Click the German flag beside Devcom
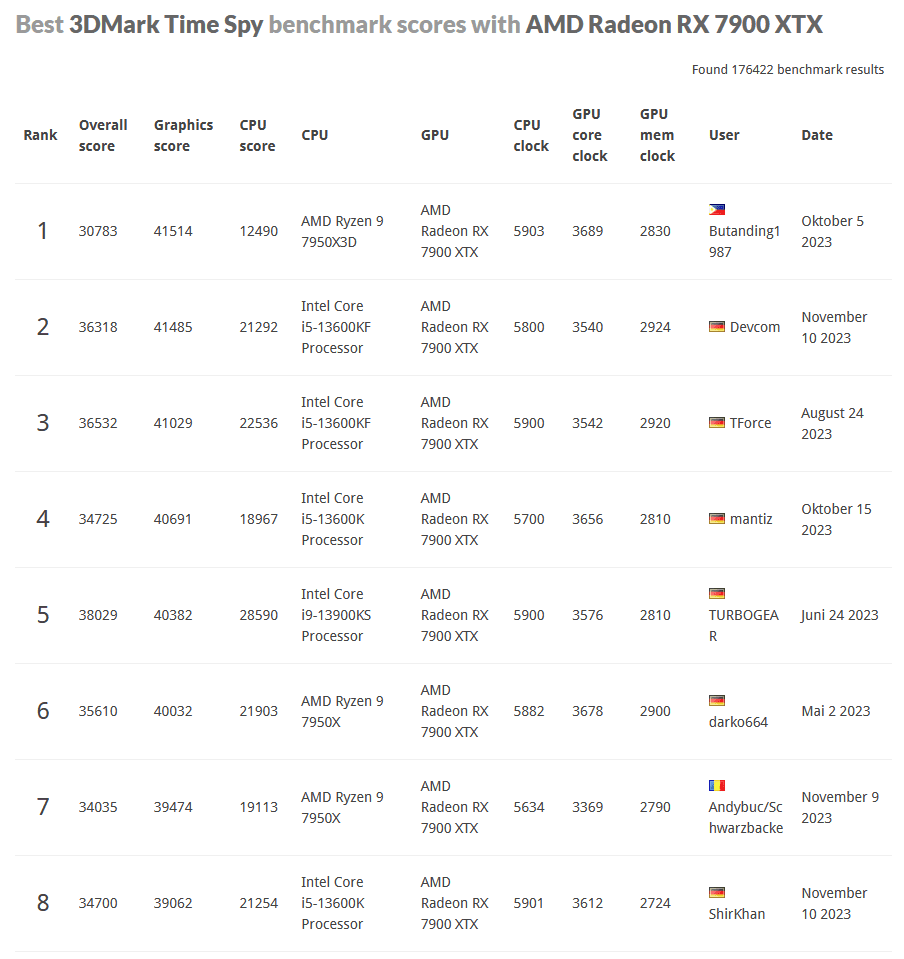Viewport: 904px width, 959px height. pos(717,327)
